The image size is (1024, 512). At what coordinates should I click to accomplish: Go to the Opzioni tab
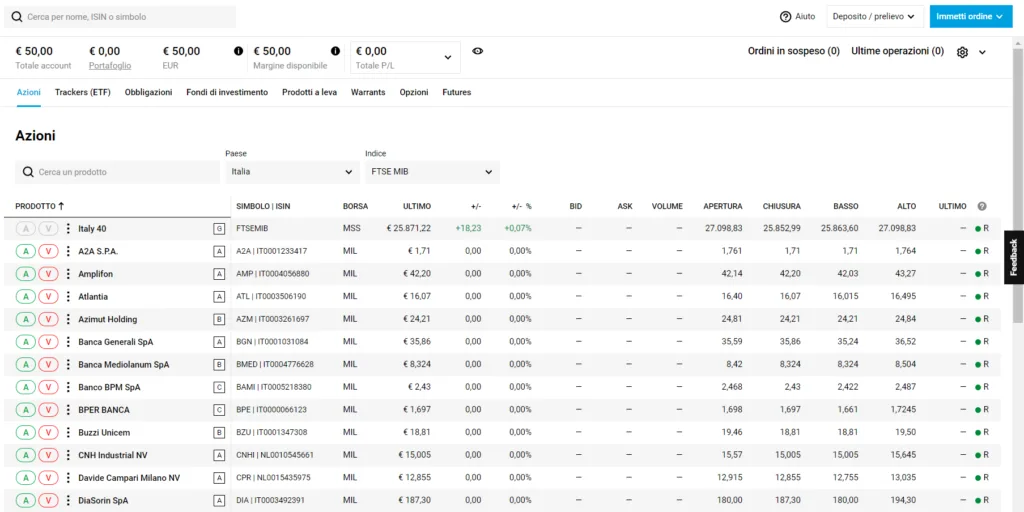pos(414,92)
